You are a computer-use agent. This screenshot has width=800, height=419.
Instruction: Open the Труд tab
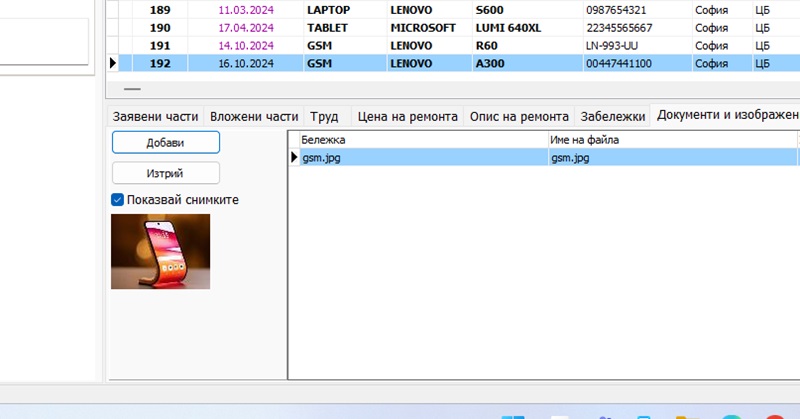pos(324,116)
